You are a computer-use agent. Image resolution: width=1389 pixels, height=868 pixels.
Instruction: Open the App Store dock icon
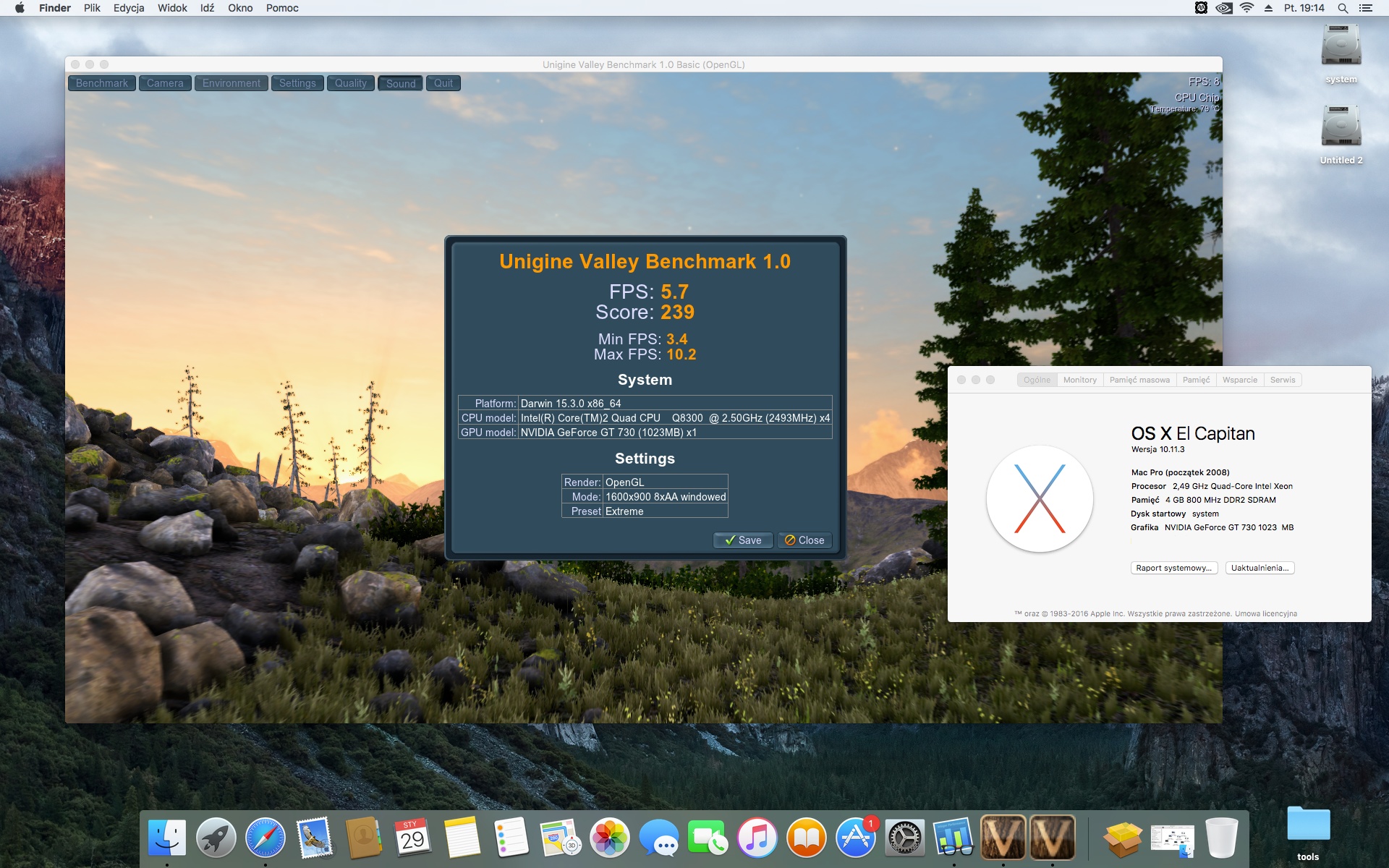pyautogui.click(x=855, y=838)
